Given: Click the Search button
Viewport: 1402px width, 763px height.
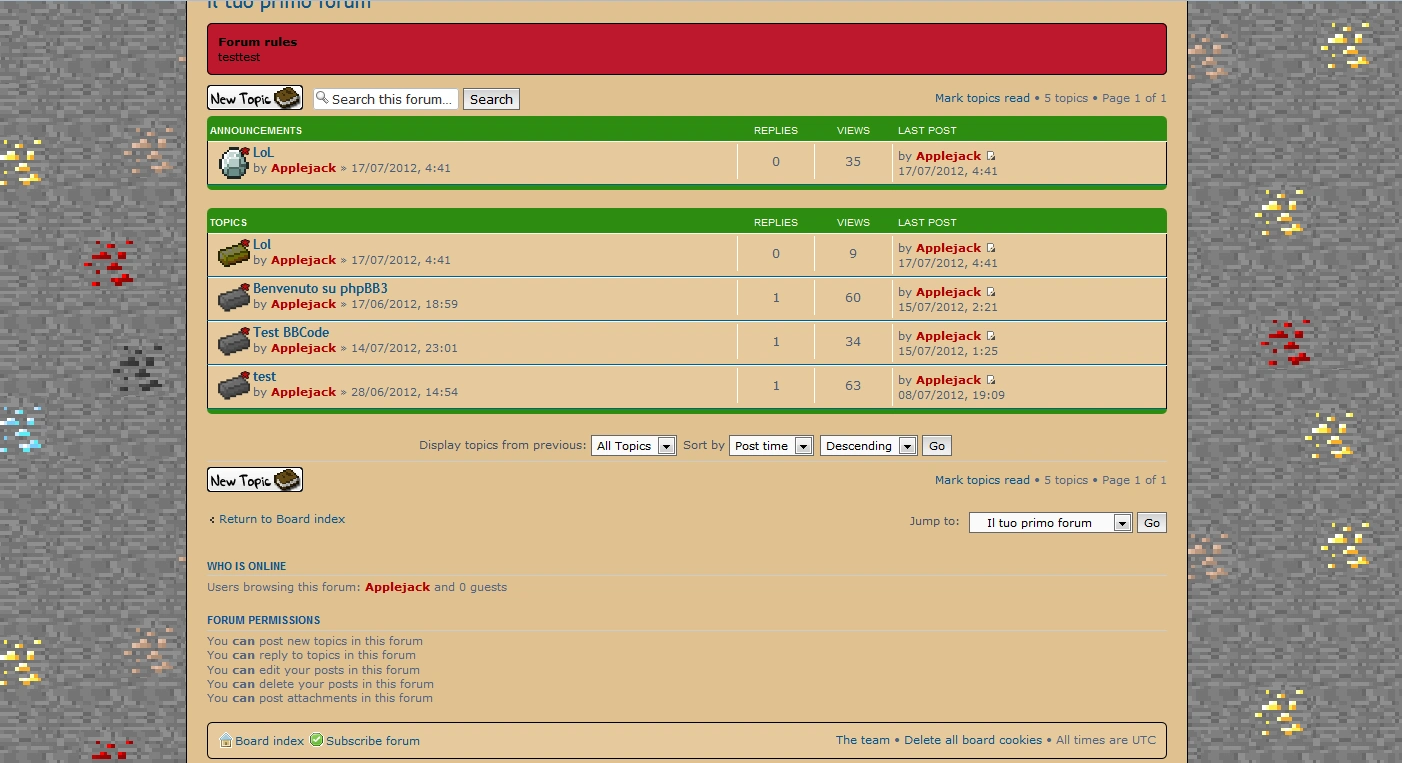Looking at the screenshot, I should 491,99.
